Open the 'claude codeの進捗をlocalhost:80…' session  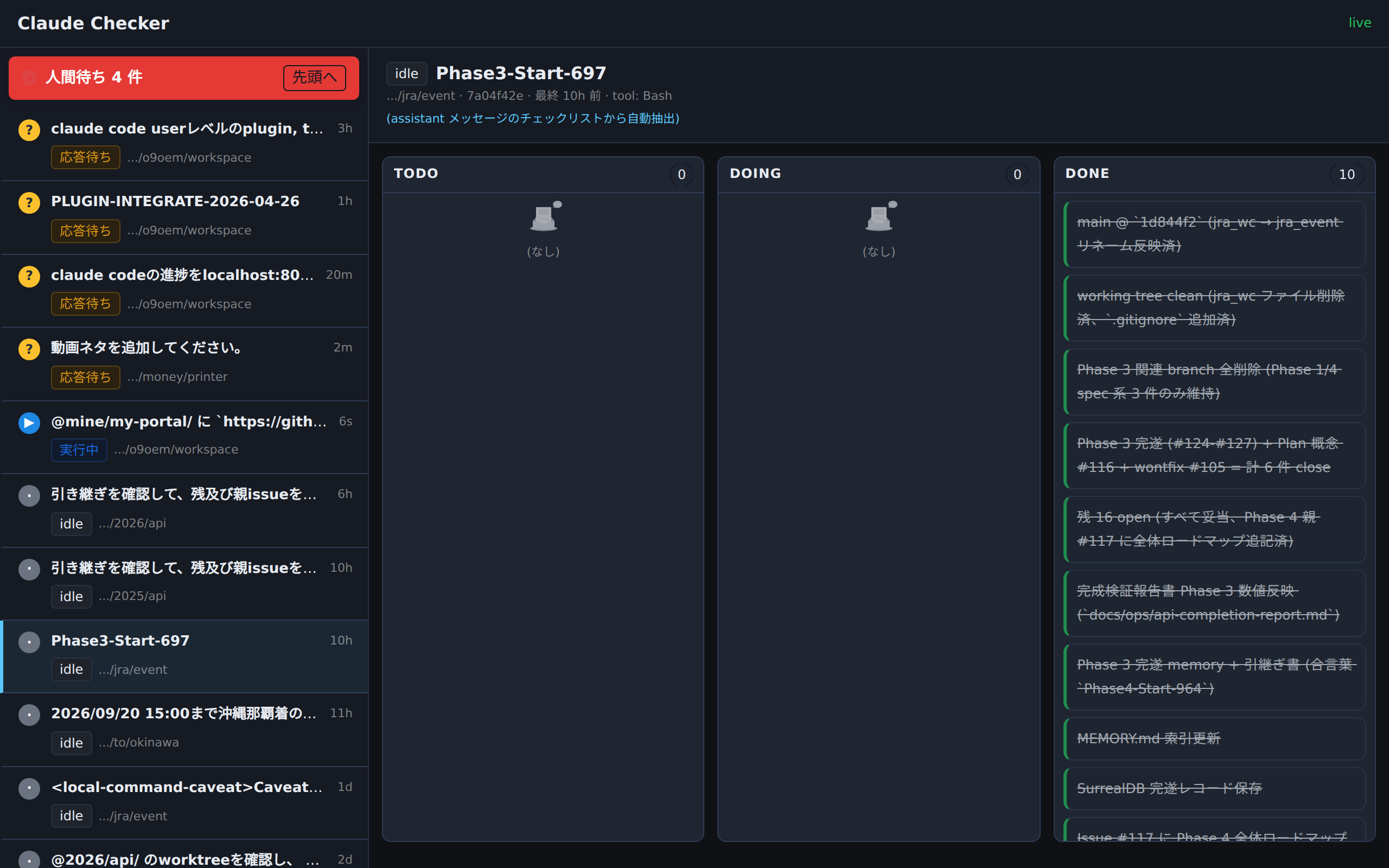185,290
